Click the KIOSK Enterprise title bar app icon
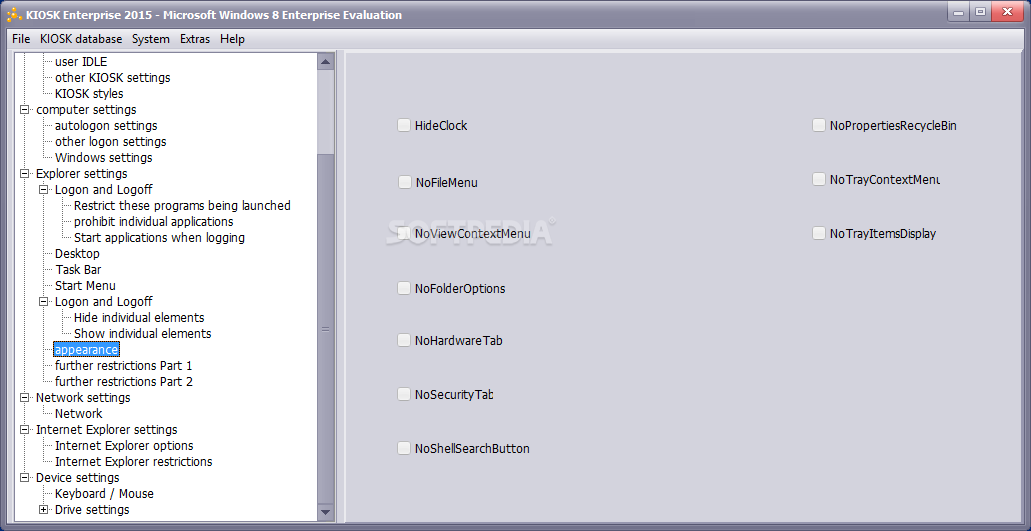The height and width of the screenshot is (531, 1031). 14,14
